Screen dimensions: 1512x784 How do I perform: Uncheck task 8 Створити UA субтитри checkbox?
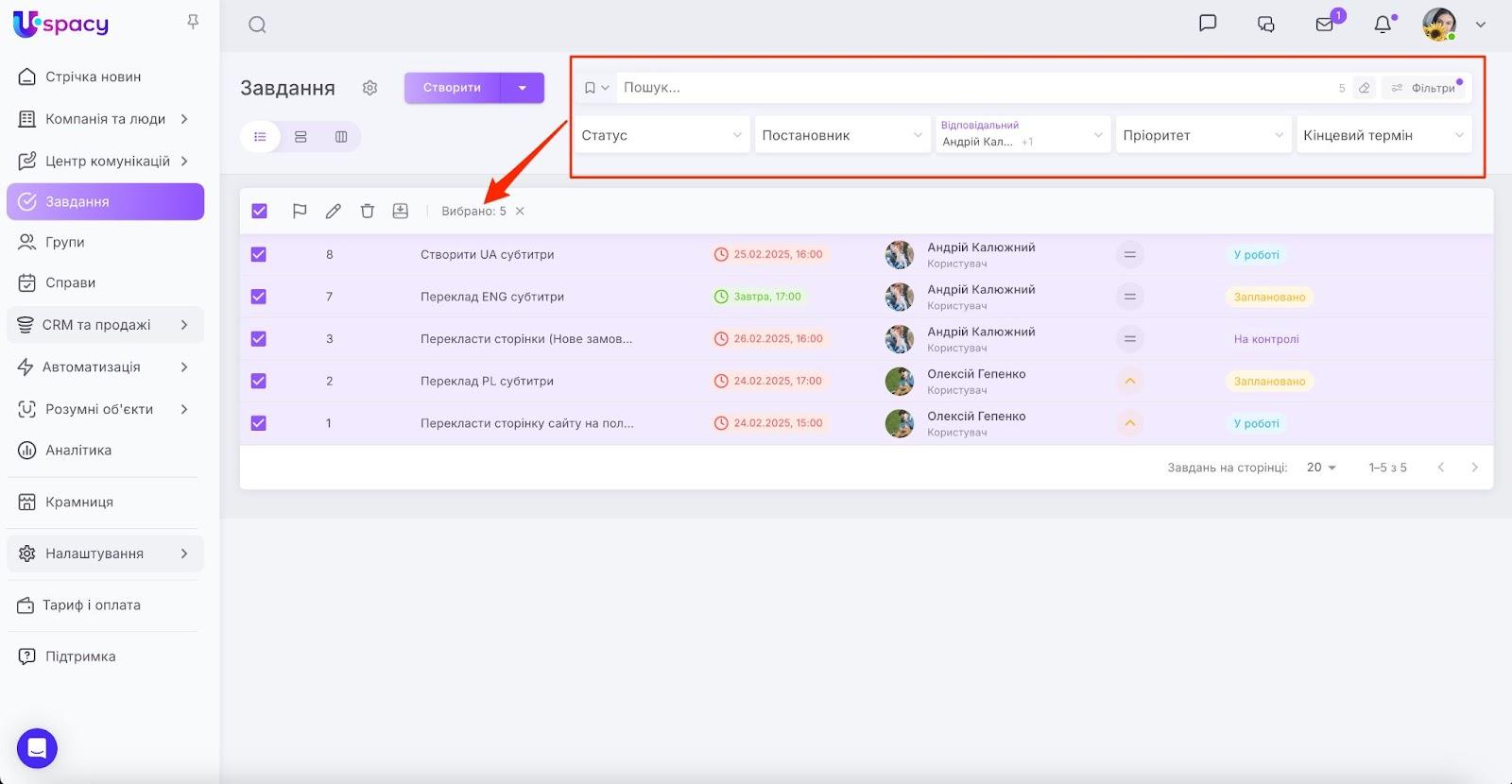click(259, 254)
